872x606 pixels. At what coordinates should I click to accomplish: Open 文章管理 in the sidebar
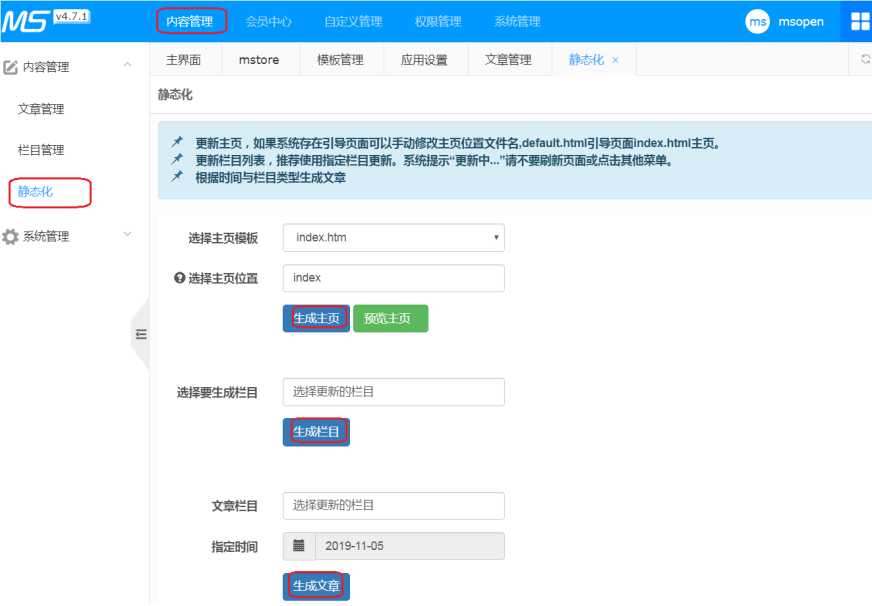click(x=41, y=109)
